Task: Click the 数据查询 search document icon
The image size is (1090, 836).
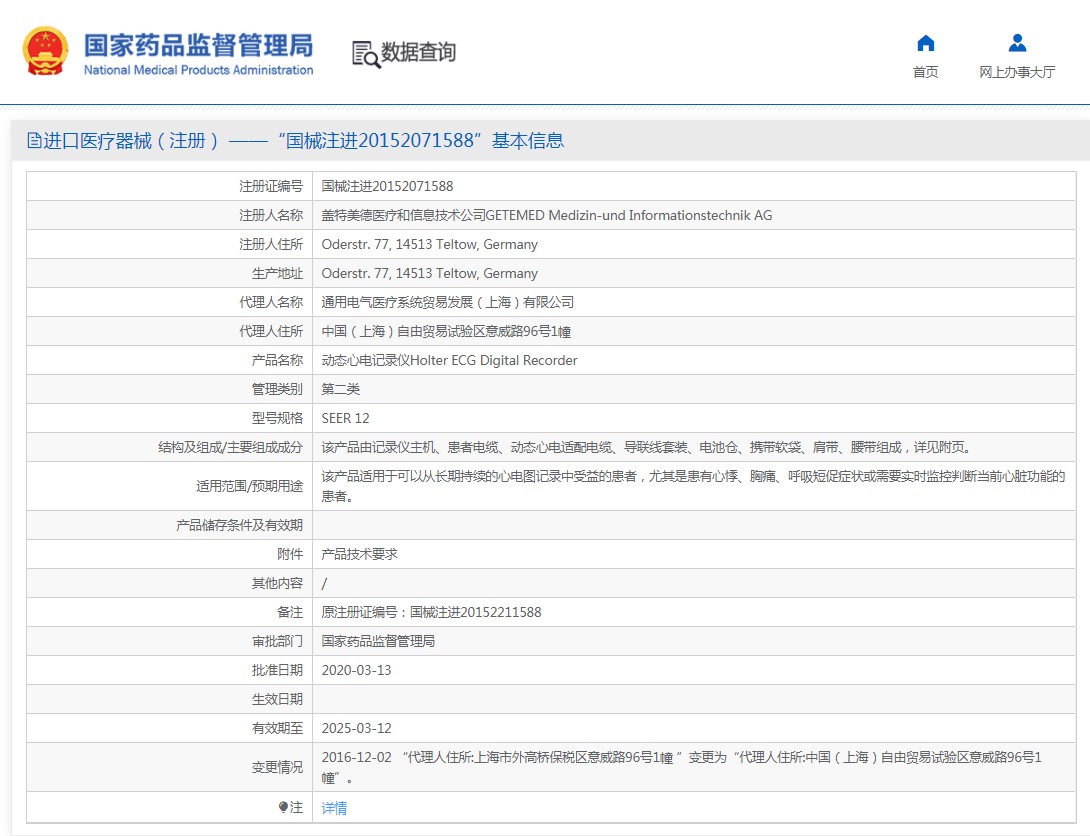Action: (x=366, y=54)
